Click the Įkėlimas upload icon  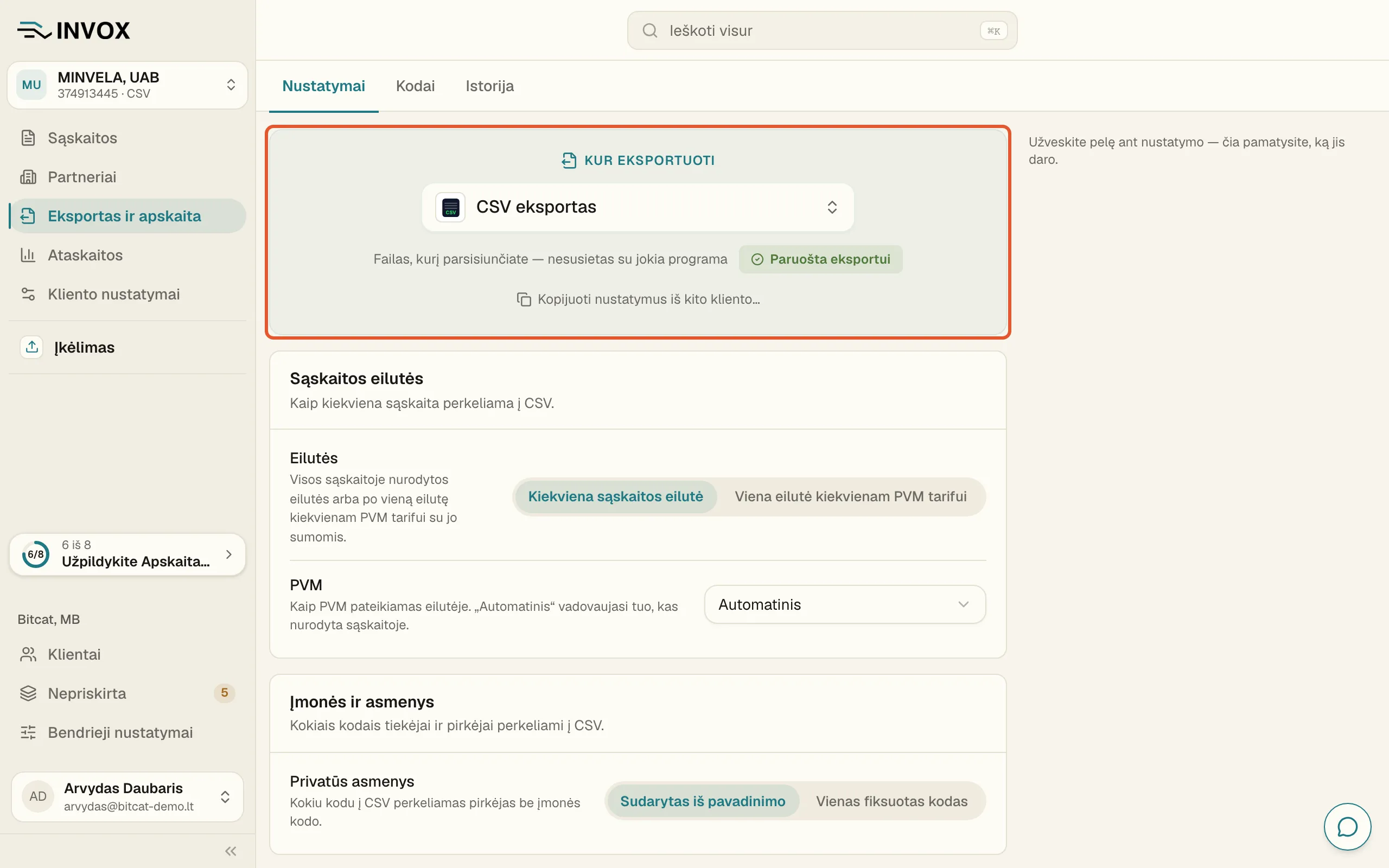click(31, 347)
